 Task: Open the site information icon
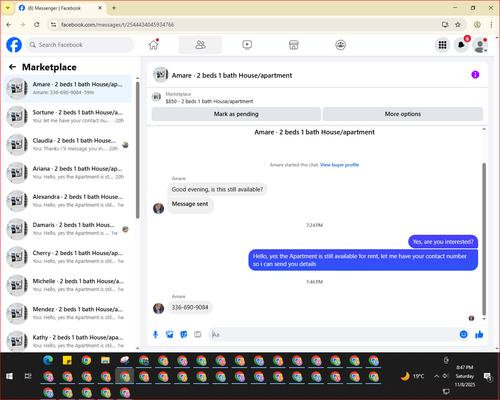(x=53, y=24)
